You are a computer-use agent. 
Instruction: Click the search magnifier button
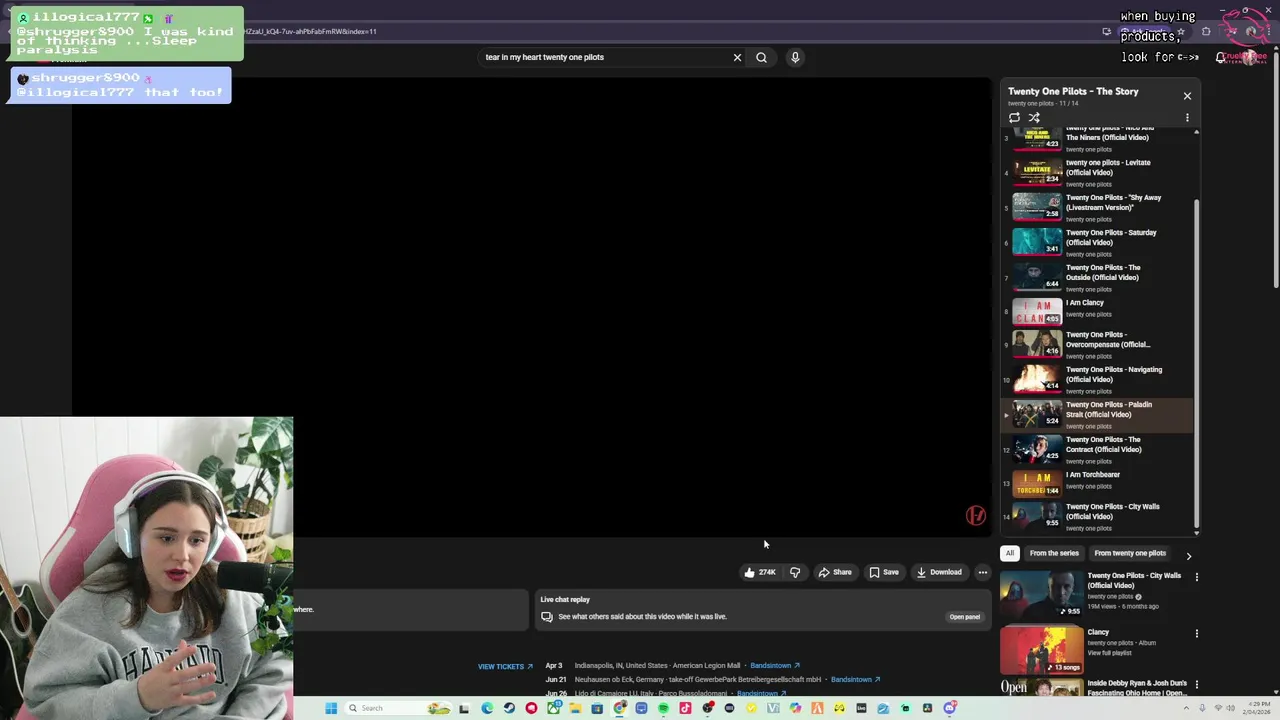click(x=761, y=57)
